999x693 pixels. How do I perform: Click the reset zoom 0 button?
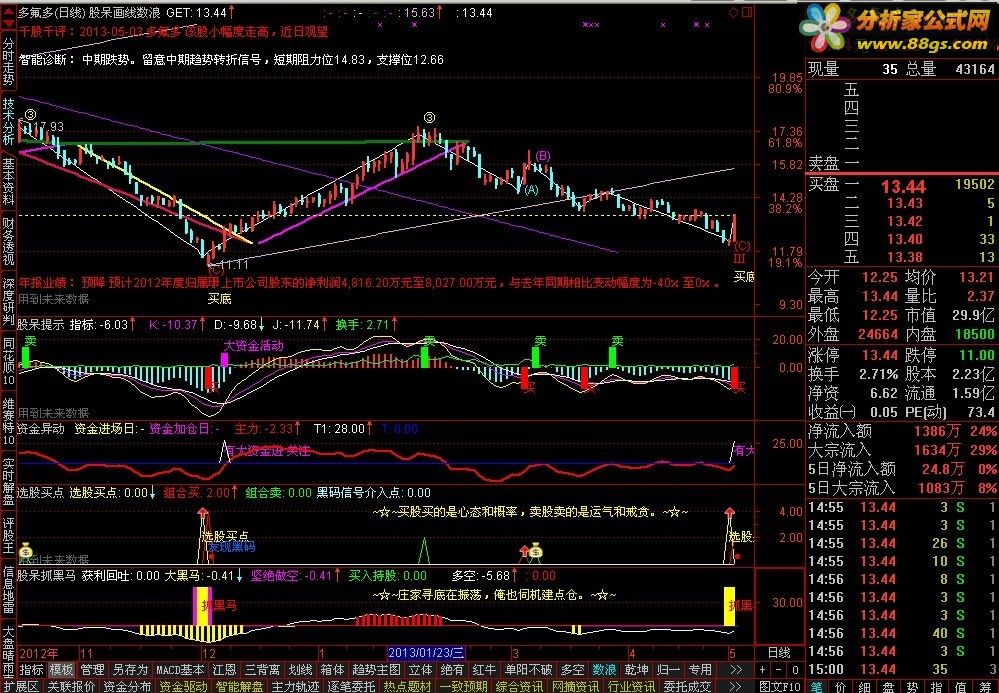tap(795, 669)
